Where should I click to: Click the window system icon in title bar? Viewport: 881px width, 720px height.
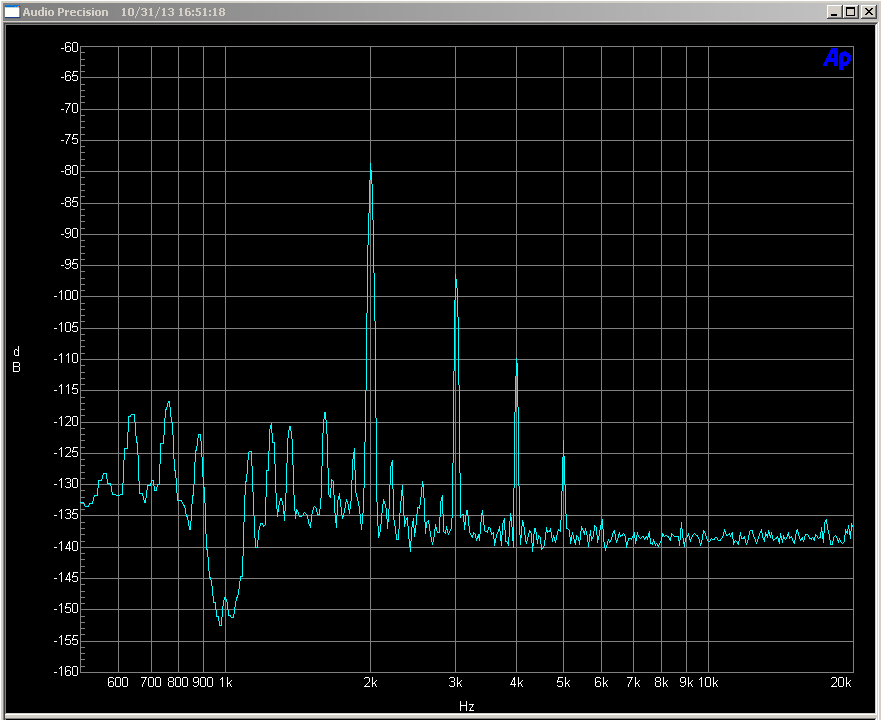12,11
